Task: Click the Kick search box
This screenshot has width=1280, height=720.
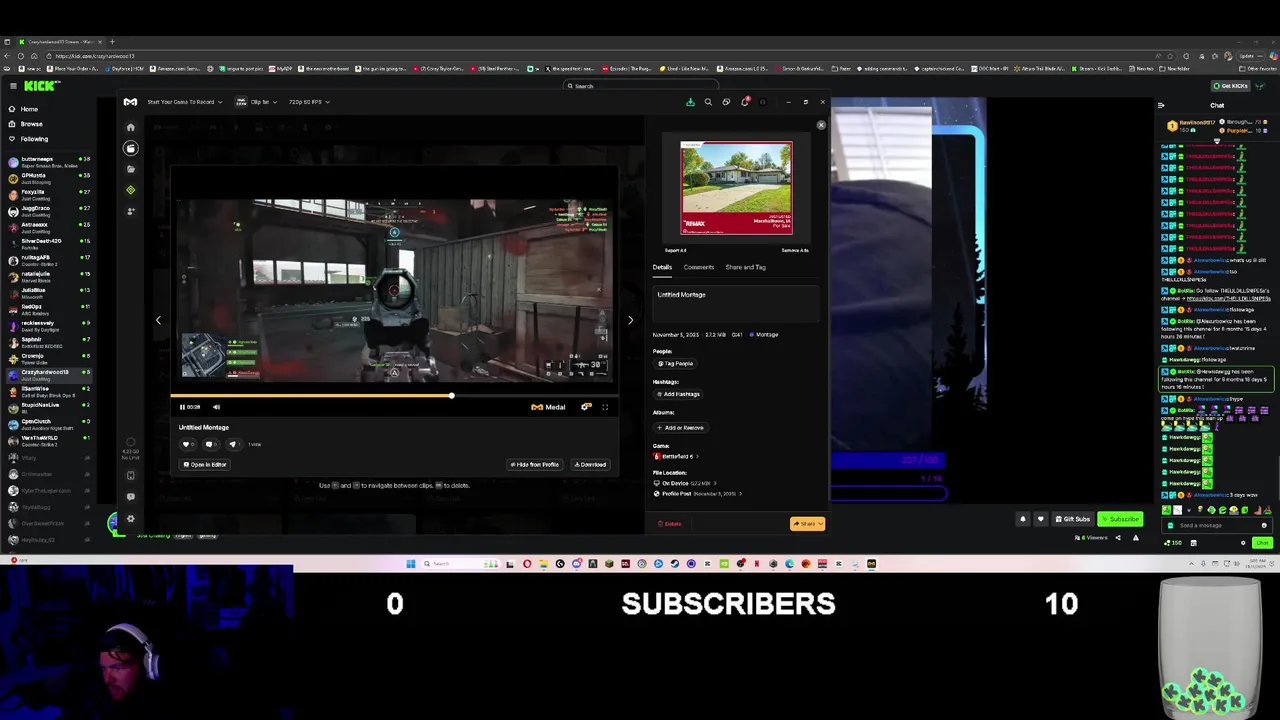Action: (640, 86)
